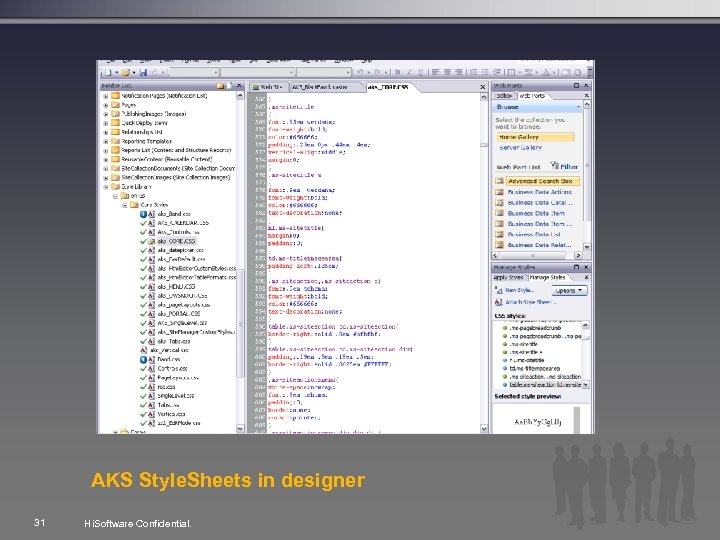Select .ms-pagebreadcrumb in CSS styles list
Screen dimensions: 720x540
pos(535,328)
